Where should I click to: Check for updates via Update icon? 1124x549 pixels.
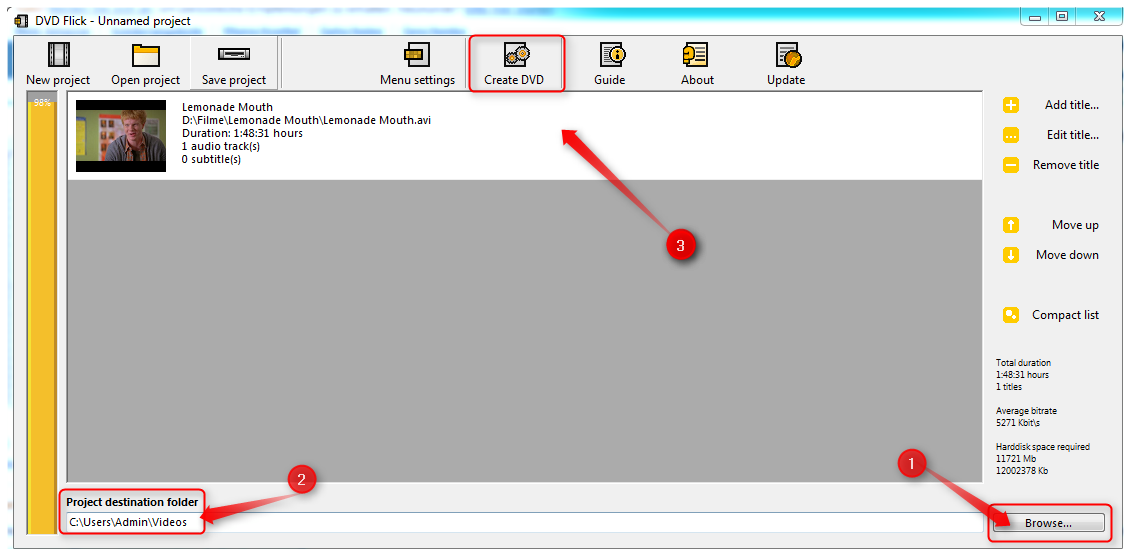click(x=787, y=55)
